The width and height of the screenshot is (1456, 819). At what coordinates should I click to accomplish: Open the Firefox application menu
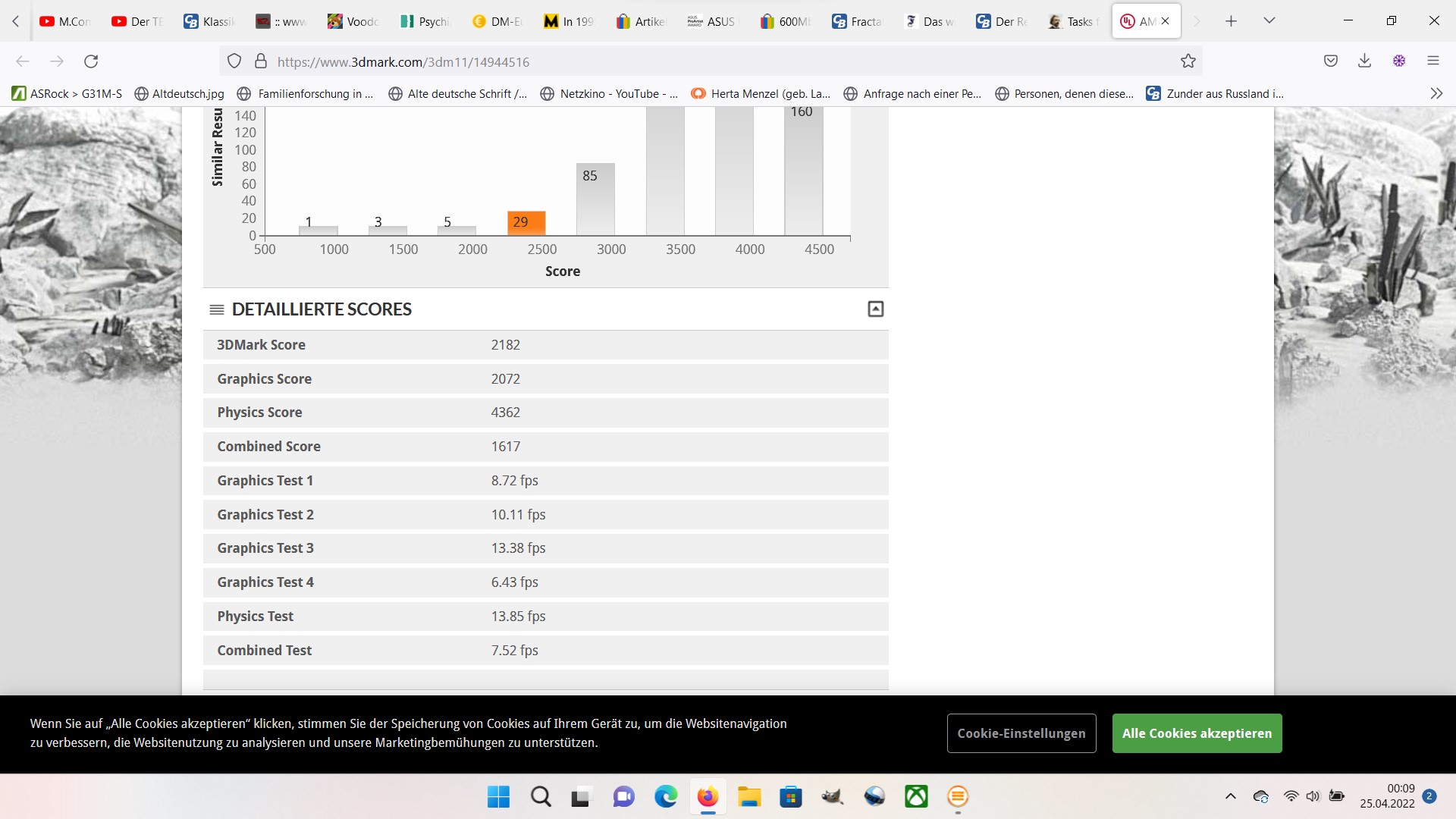click(x=1433, y=61)
